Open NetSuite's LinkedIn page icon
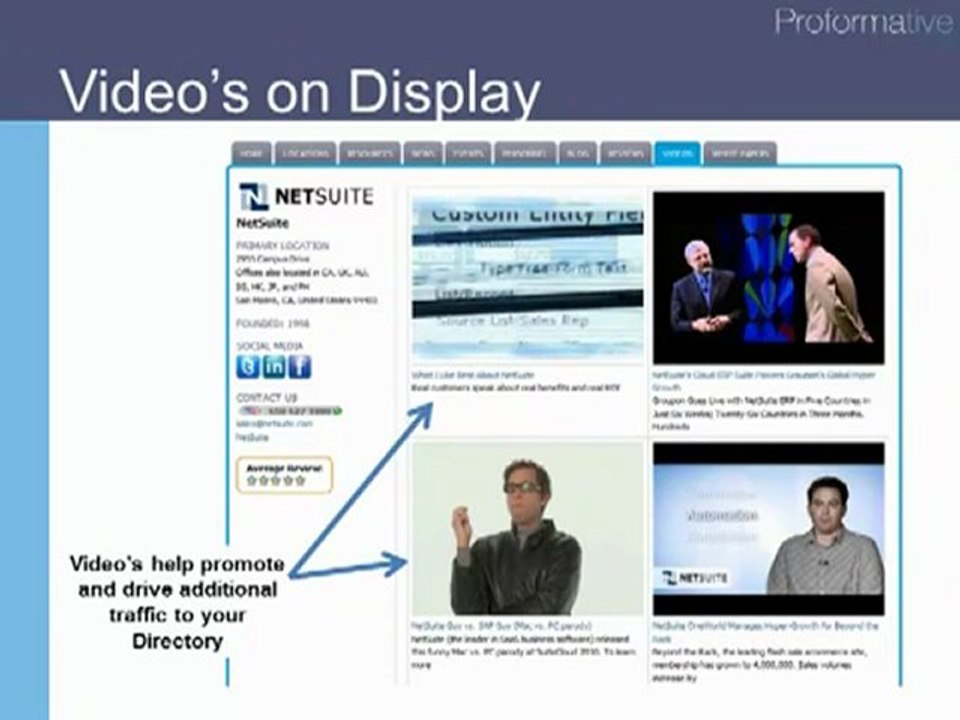 274,367
